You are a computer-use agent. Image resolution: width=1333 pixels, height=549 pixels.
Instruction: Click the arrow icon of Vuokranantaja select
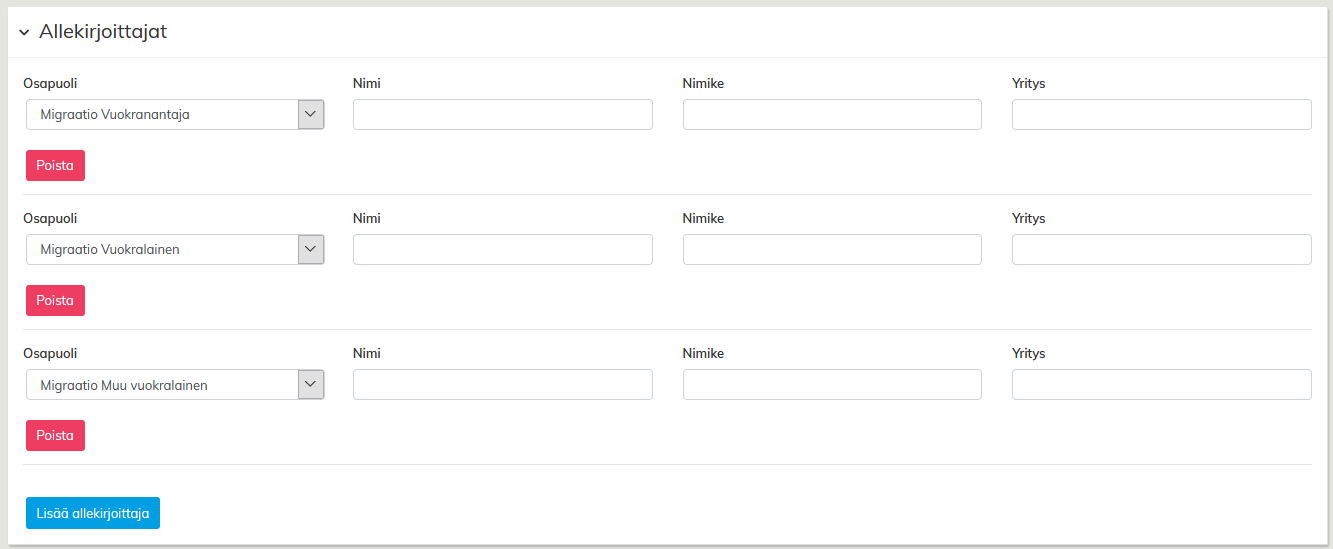pos(311,115)
